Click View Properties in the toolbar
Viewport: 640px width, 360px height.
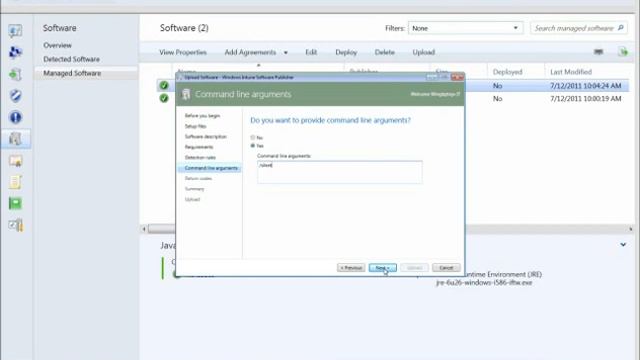pyautogui.click(x=183, y=52)
